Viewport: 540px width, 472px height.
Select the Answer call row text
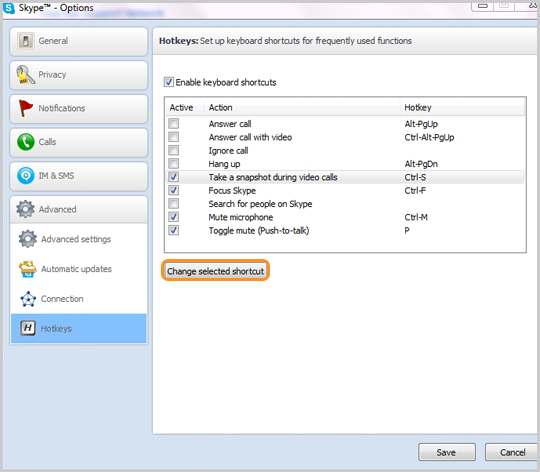(x=230, y=124)
